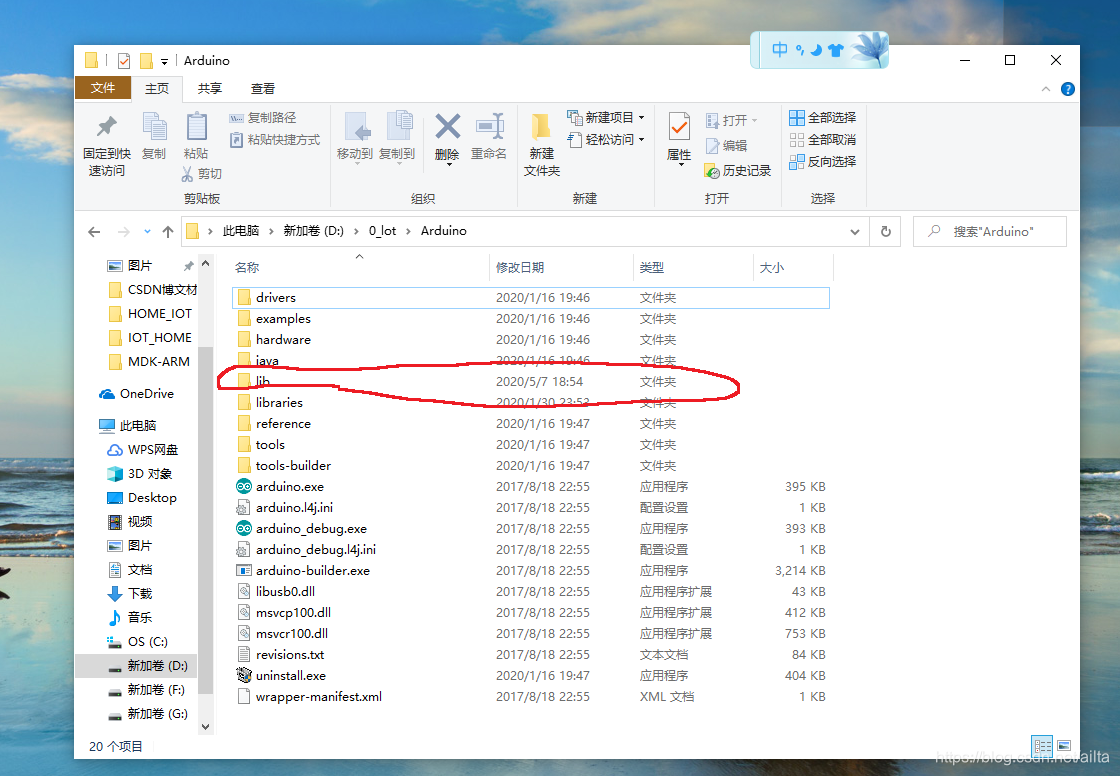Create a New folder from ribbon

541,143
